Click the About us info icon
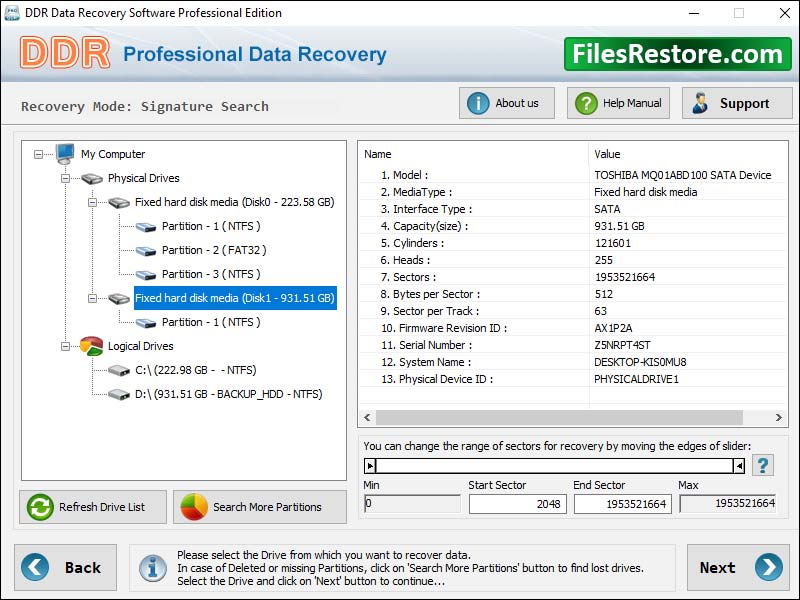 (x=478, y=103)
